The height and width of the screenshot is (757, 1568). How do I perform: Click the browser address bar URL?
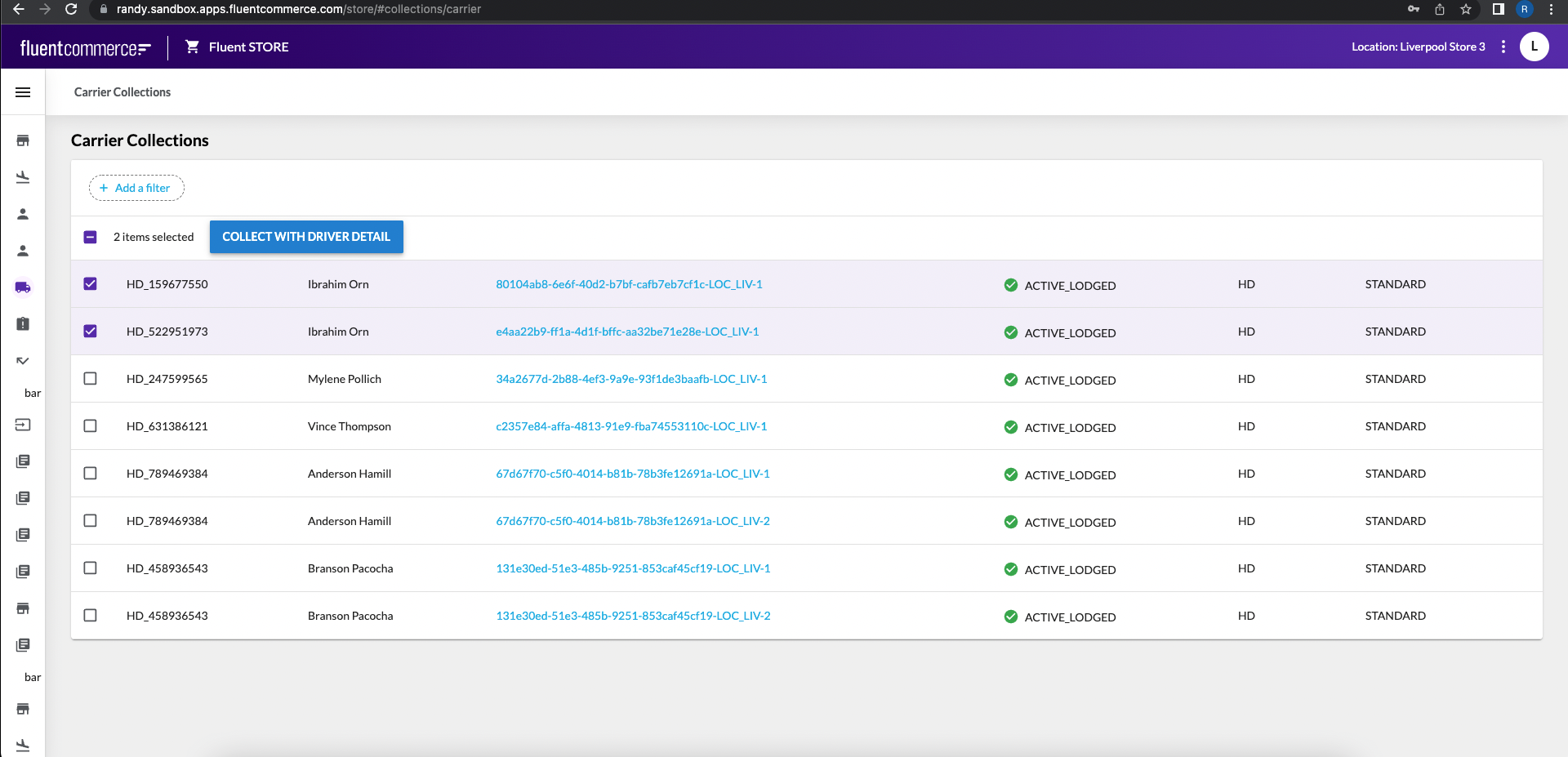point(299,9)
